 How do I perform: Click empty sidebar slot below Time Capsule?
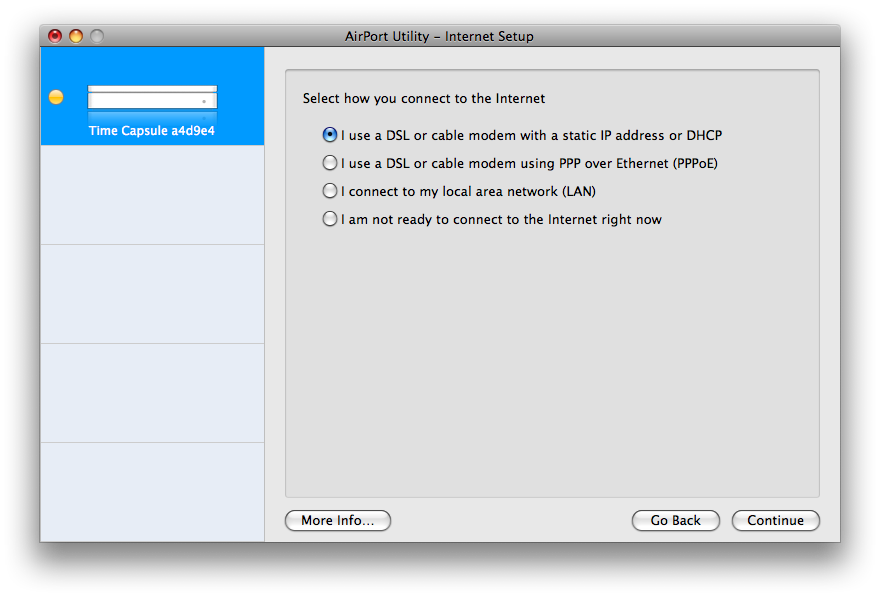click(x=152, y=195)
